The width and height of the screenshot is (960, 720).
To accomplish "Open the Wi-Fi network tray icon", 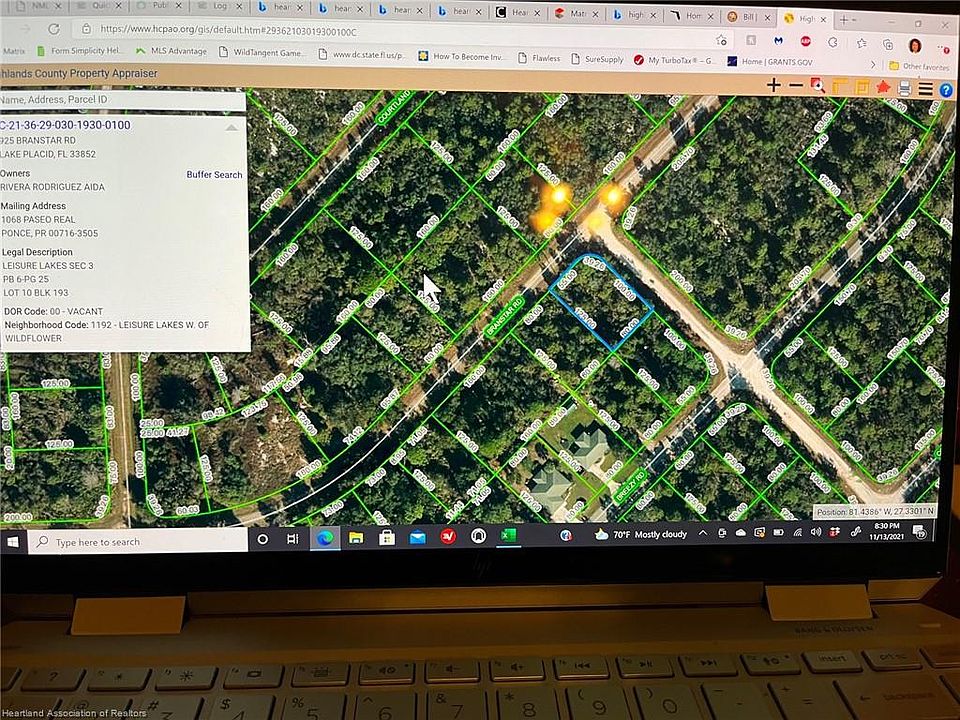I will pos(797,532).
